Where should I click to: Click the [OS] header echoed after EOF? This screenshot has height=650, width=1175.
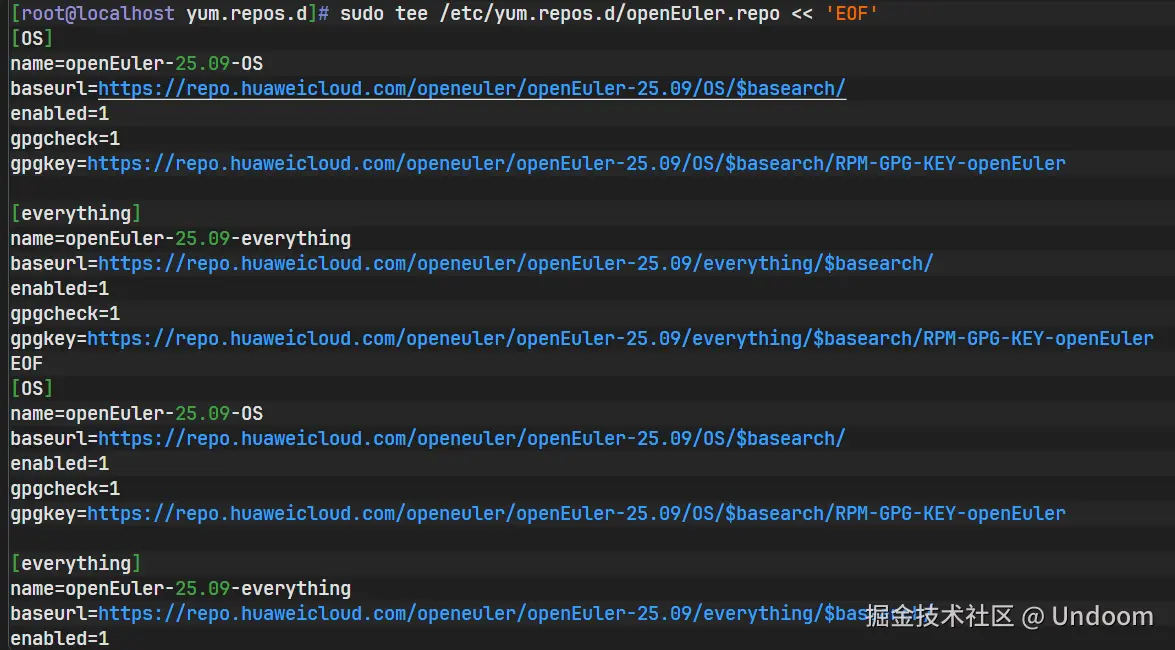[32, 388]
